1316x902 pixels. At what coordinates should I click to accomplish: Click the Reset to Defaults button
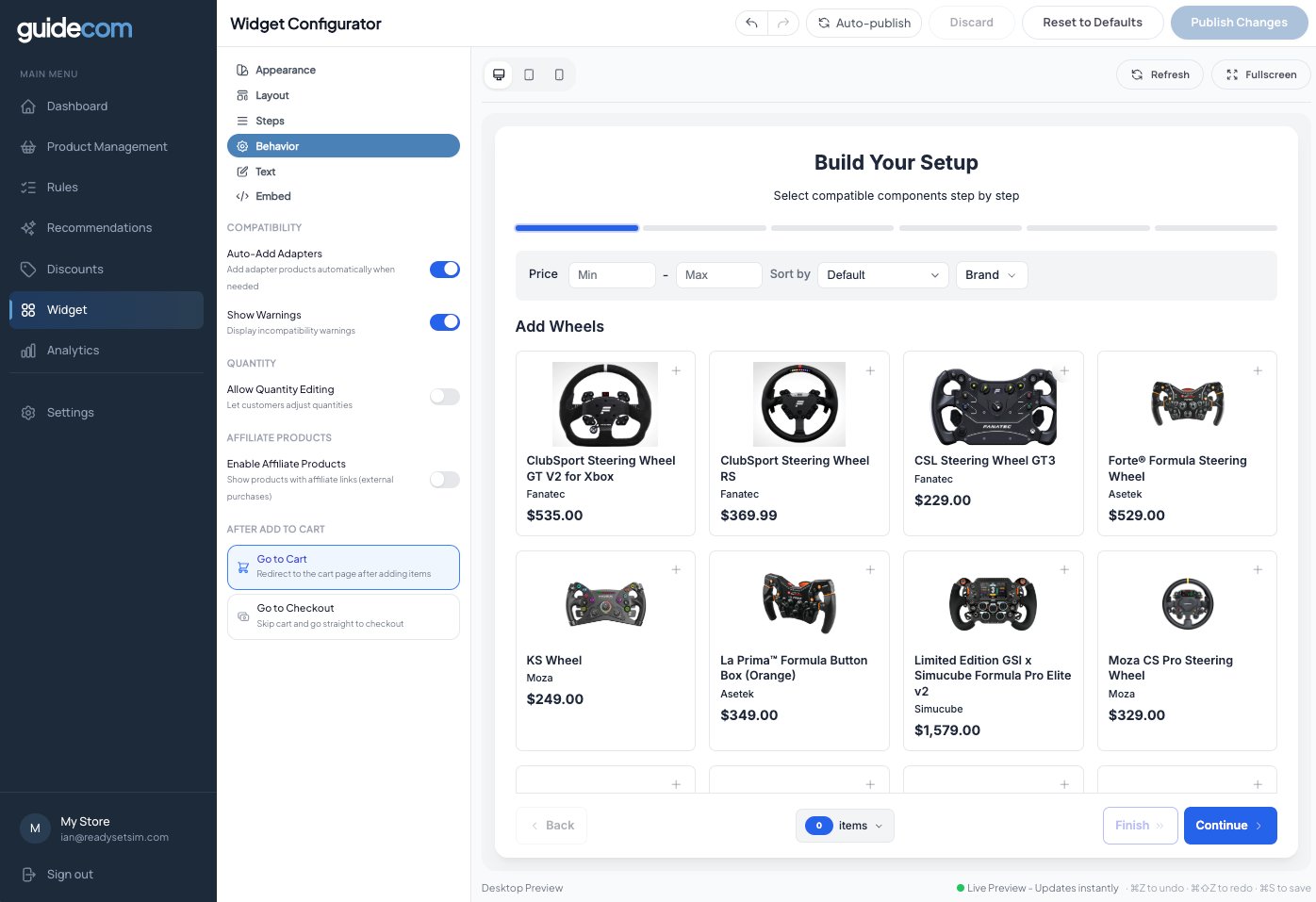(x=1093, y=23)
